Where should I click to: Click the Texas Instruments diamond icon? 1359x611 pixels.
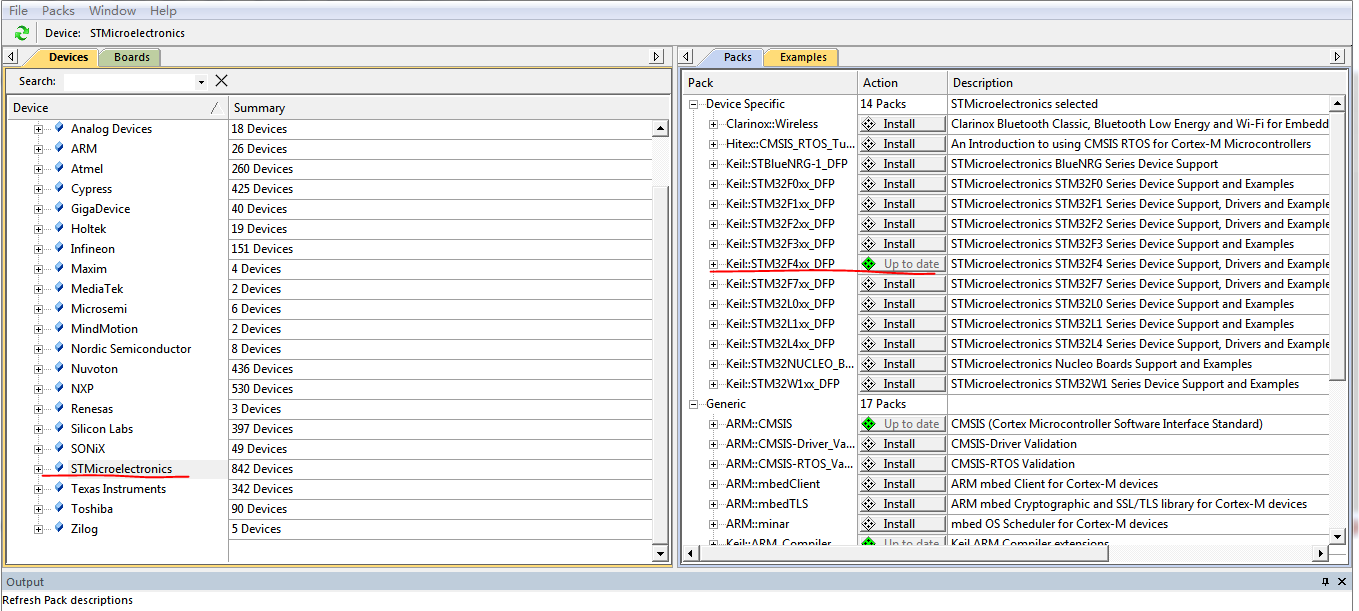point(59,488)
